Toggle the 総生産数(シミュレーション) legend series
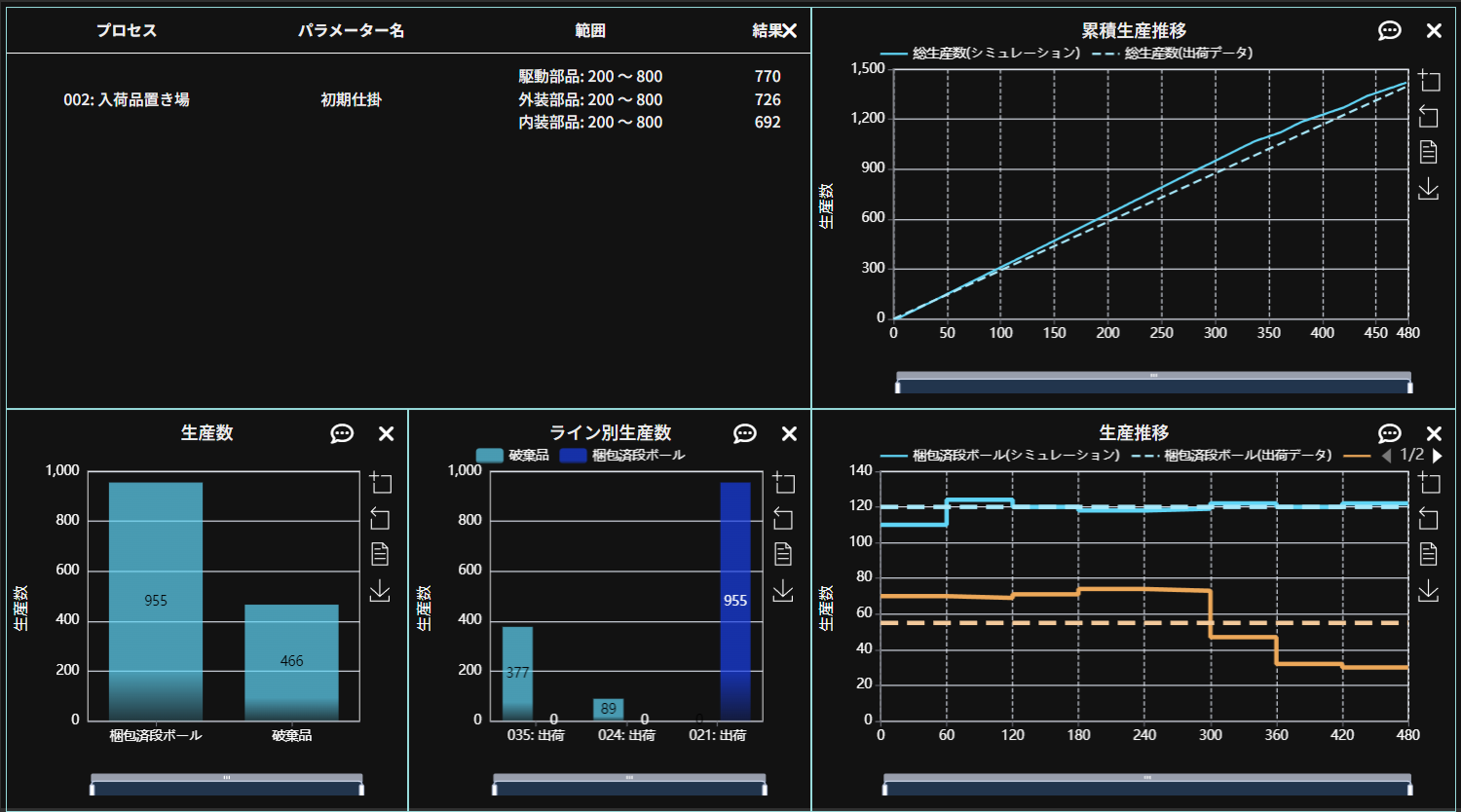1461x812 pixels. coord(980,54)
